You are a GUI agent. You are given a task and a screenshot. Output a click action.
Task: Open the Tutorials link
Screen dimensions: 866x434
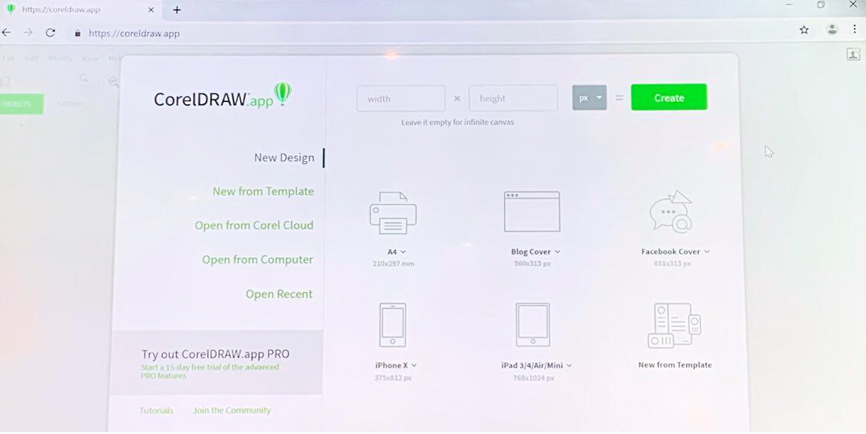click(x=156, y=411)
